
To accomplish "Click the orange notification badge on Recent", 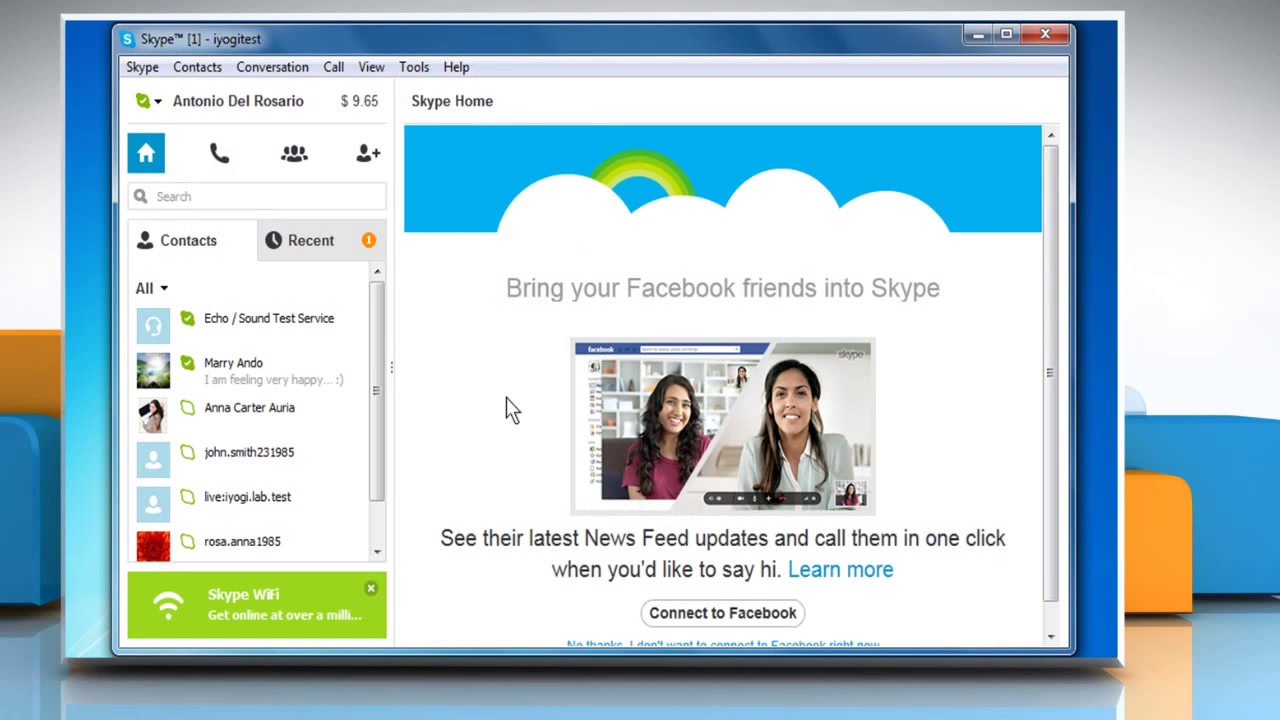I will click(x=369, y=240).
